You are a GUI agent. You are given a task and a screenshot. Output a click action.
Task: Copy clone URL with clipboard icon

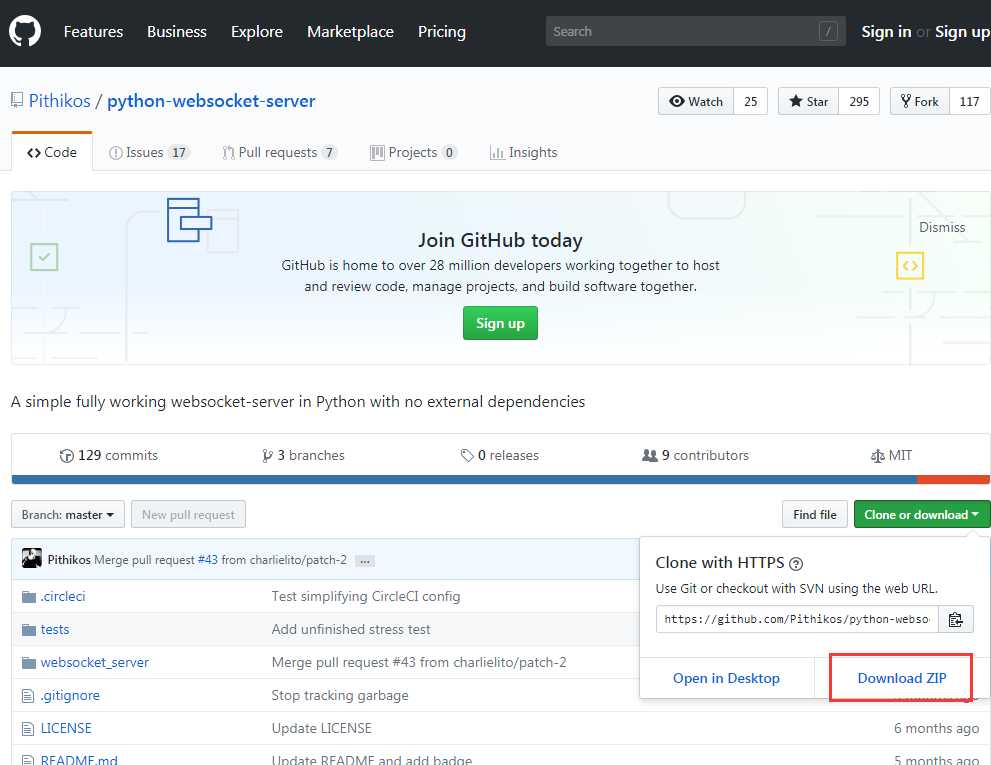pos(955,619)
